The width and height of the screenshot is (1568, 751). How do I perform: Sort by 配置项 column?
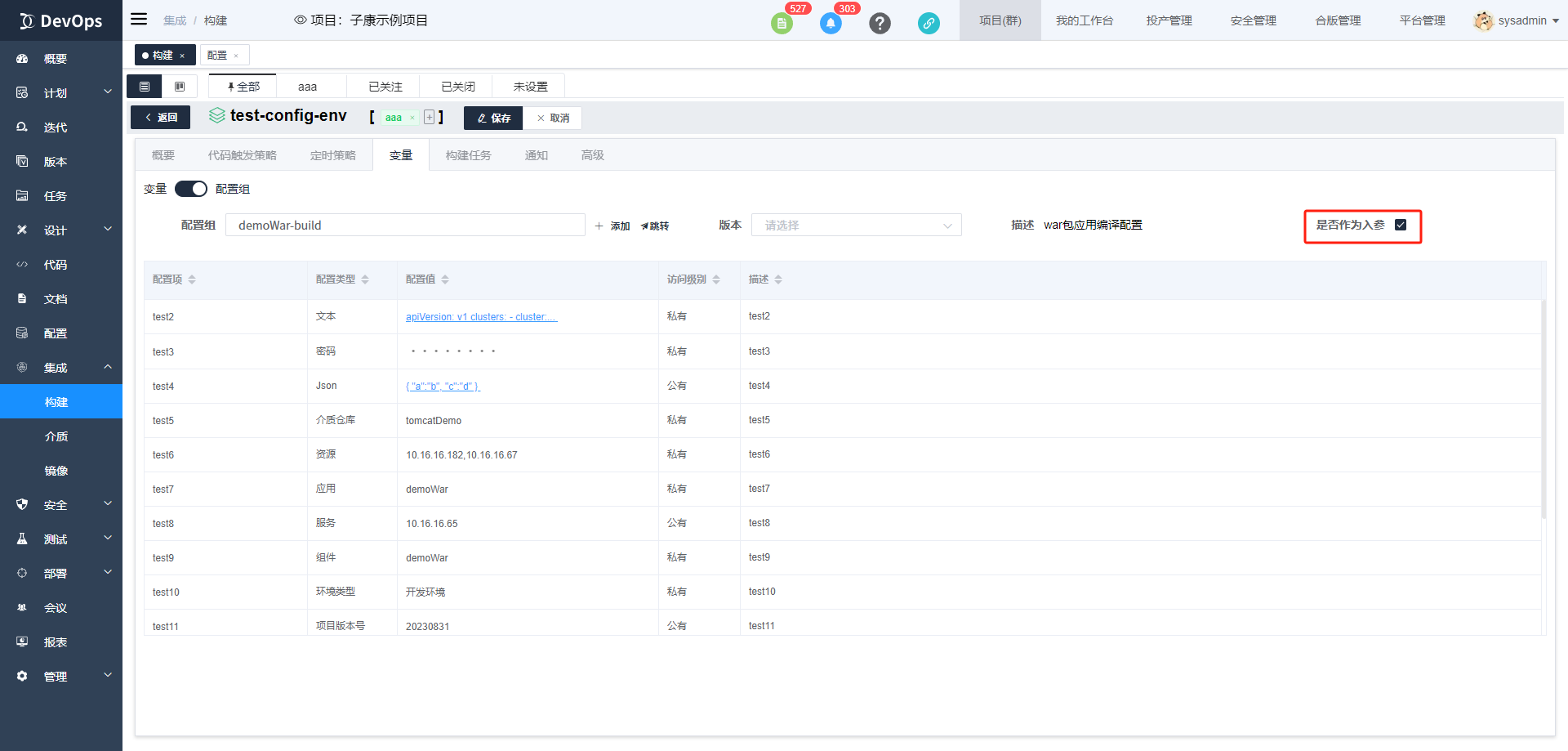(x=192, y=279)
